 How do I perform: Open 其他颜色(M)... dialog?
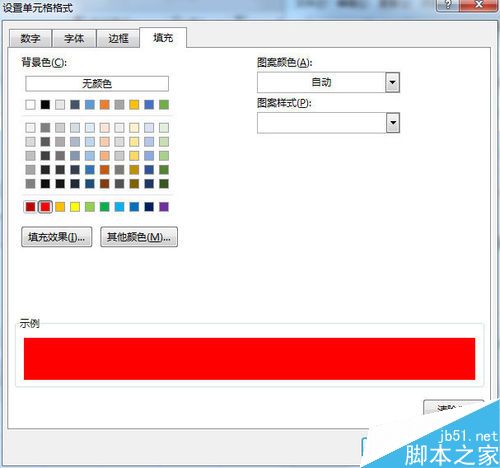(139, 237)
